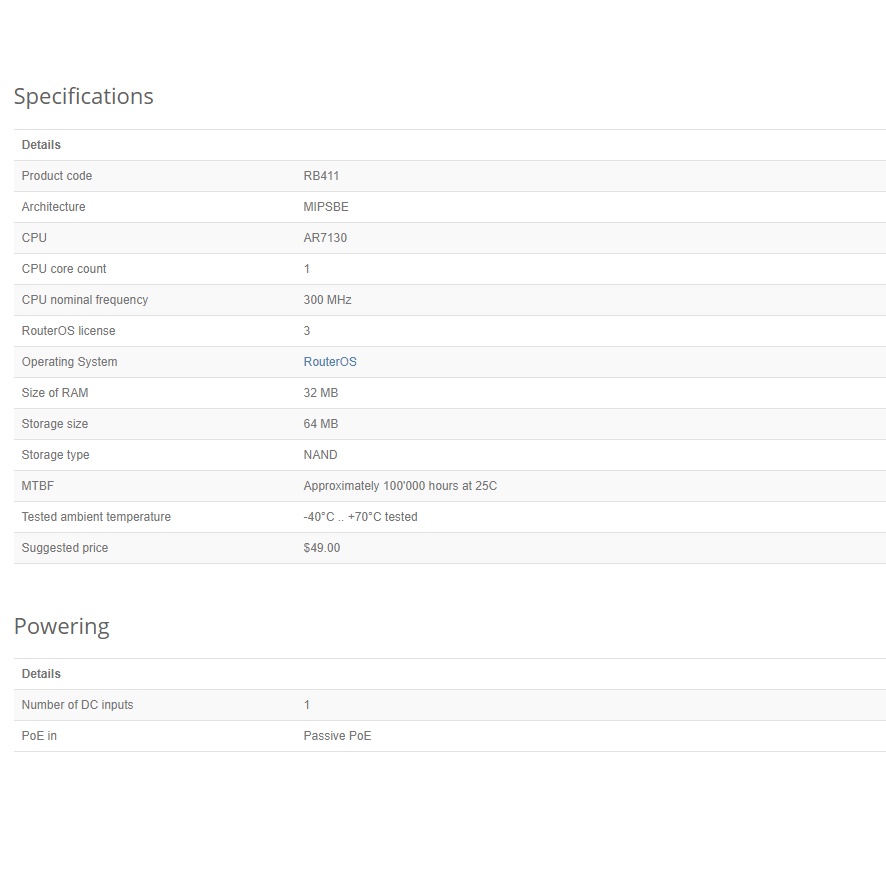
Task: Click the Details header under Specifications
Action: click(x=41, y=145)
